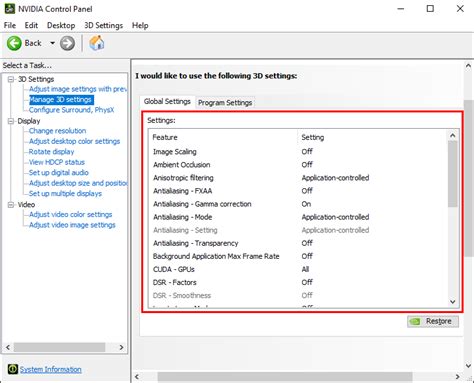
Task: Click the System Information icon
Action: point(13,369)
